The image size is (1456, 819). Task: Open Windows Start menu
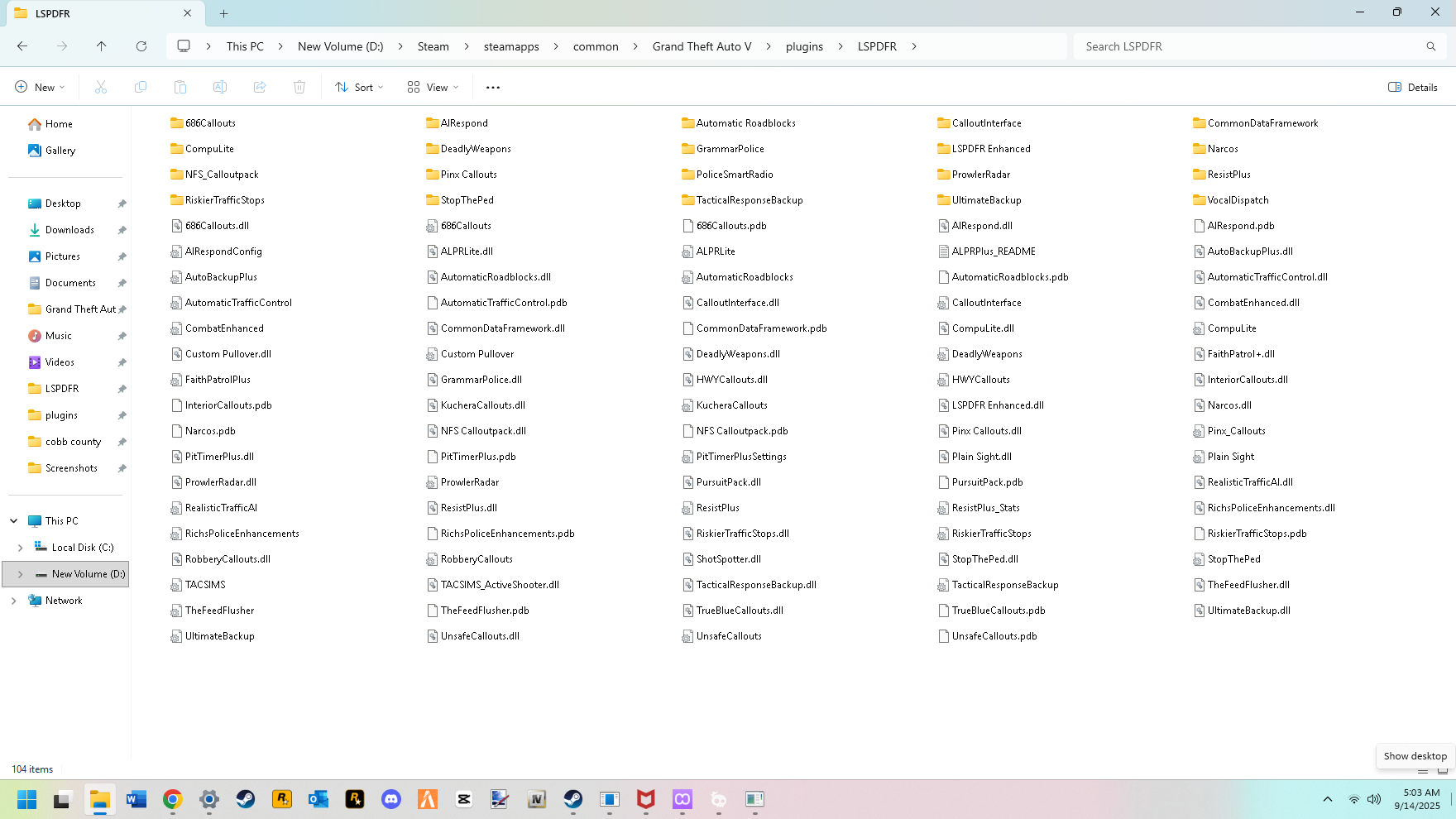27,799
